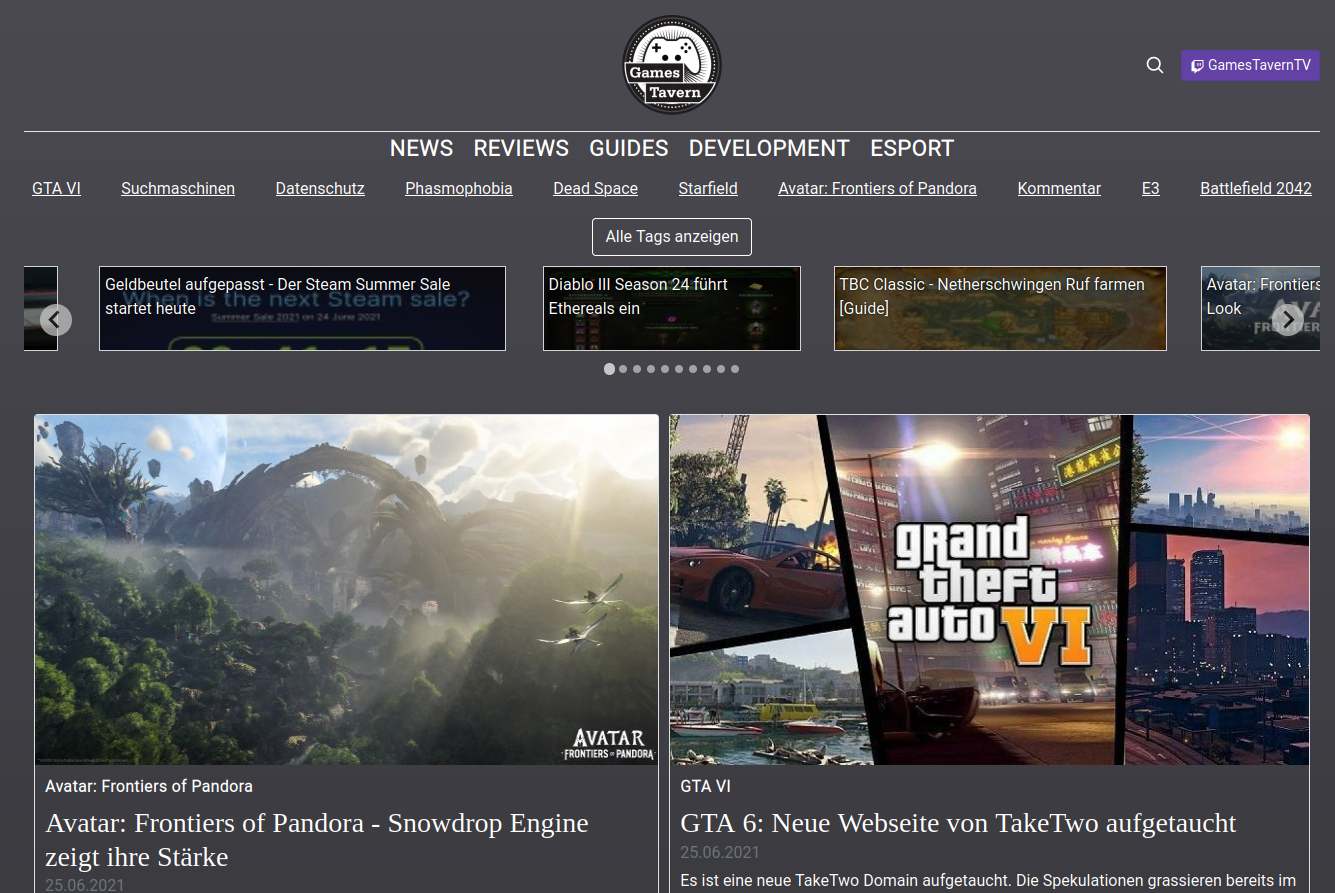Open the search magnifier icon
Viewport: 1335px width, 893px height.
(1155, 65)
